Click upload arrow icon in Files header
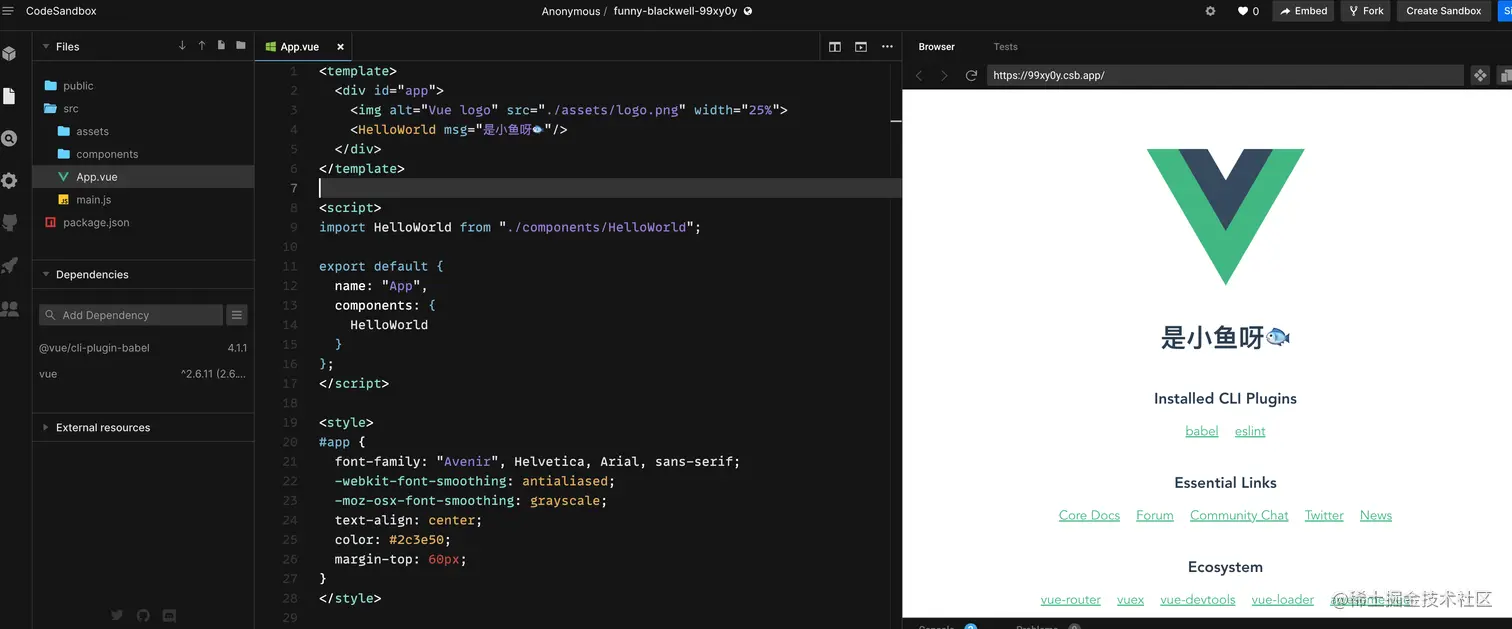Screen dimensions: 1512x629 (x=202, y=46)
